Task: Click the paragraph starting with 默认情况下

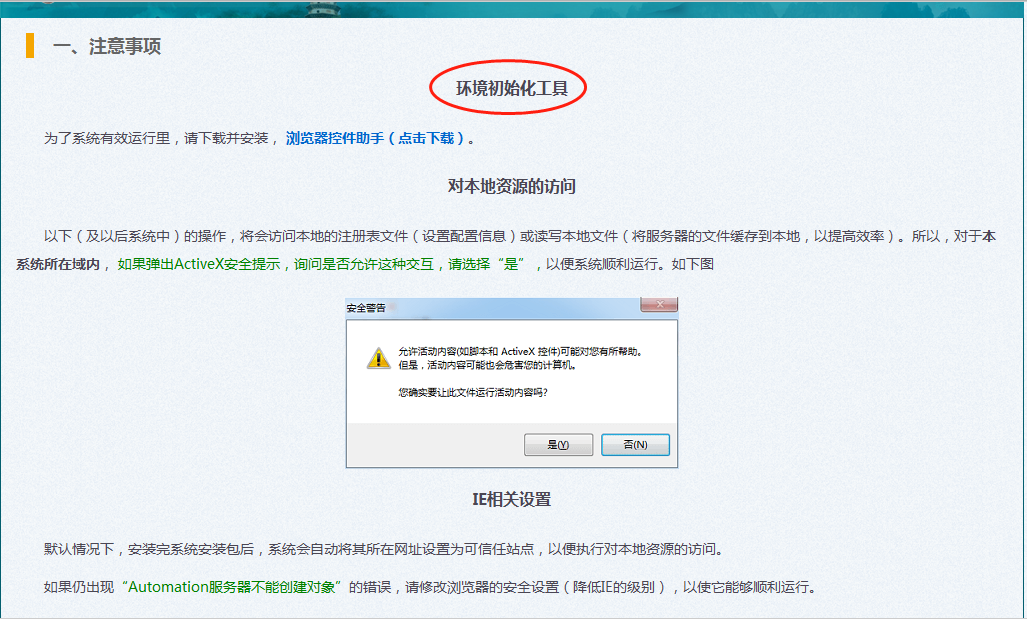Action: click(x=382, y=549)
